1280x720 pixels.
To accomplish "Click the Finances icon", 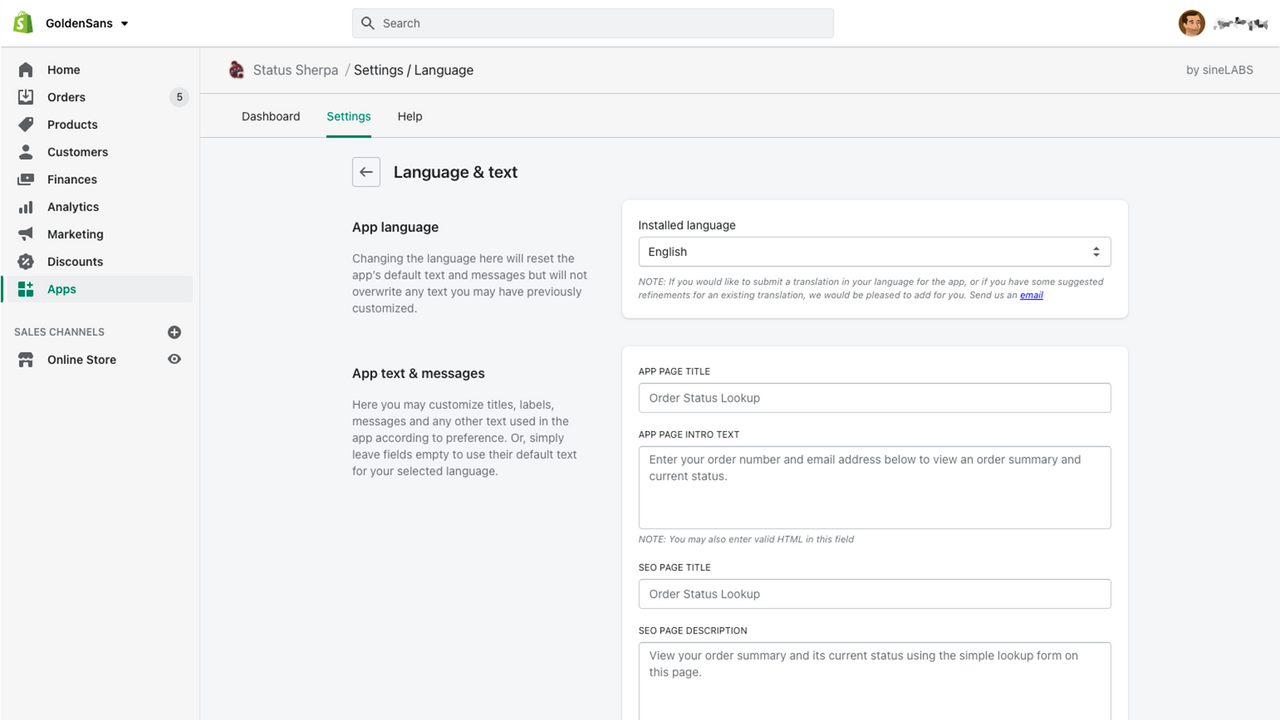I will (26, 180).
